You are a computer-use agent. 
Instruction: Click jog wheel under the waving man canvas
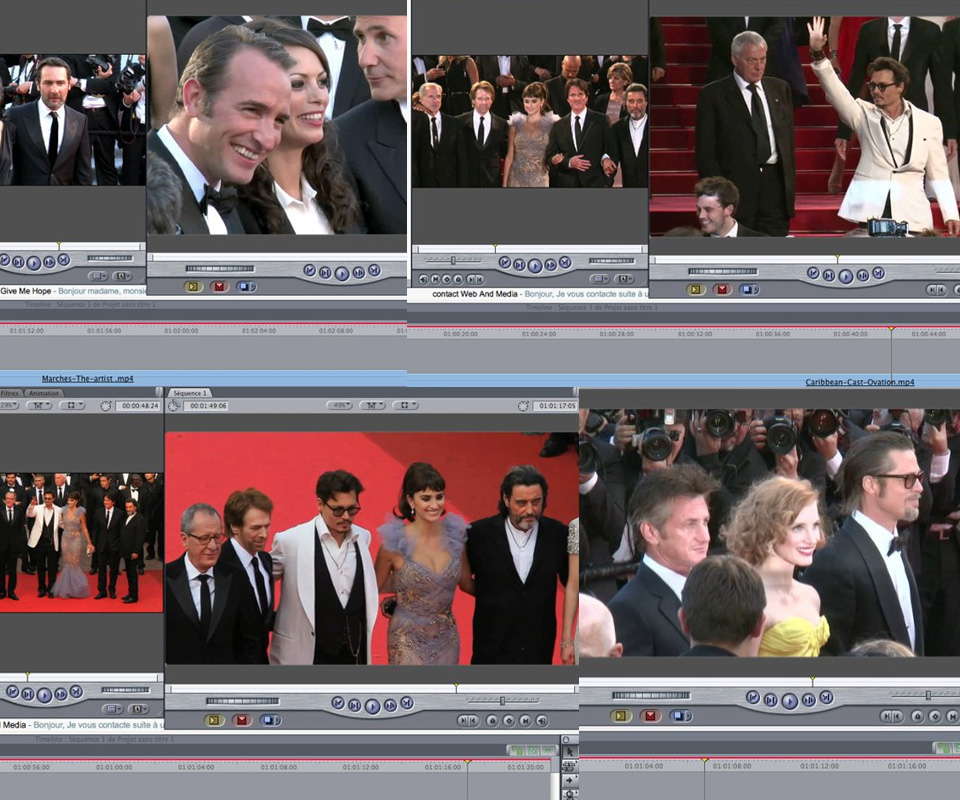(722, 271)
